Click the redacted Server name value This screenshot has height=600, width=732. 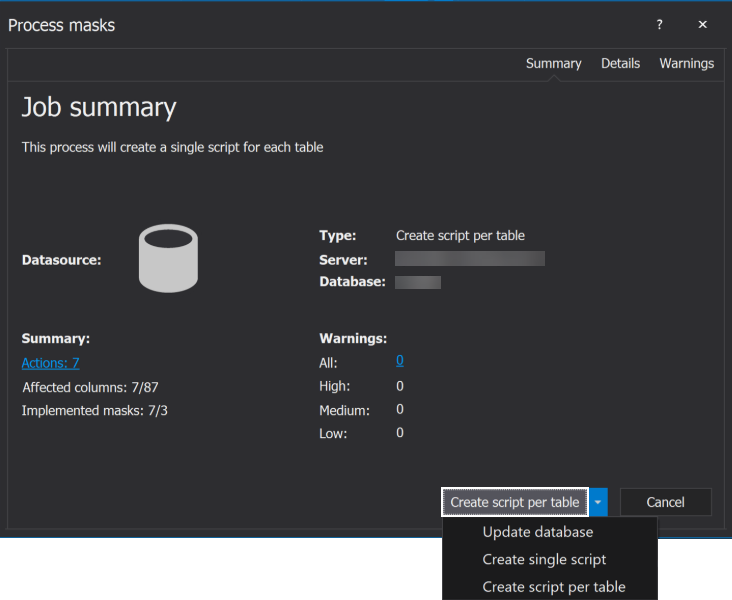(x=470, y=259)
